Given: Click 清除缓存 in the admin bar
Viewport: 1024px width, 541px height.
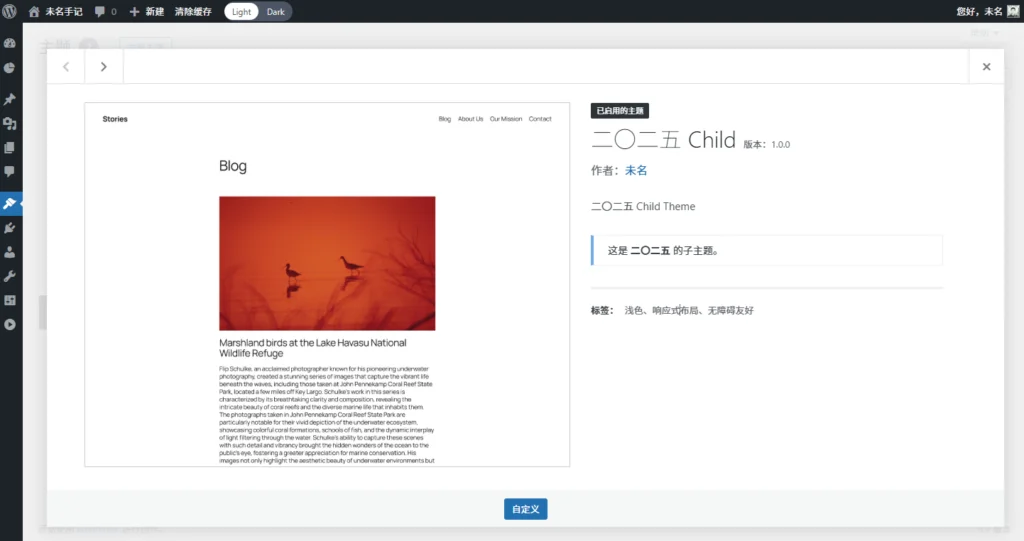Looking at the screenshot, I should (x=193, y=12).
